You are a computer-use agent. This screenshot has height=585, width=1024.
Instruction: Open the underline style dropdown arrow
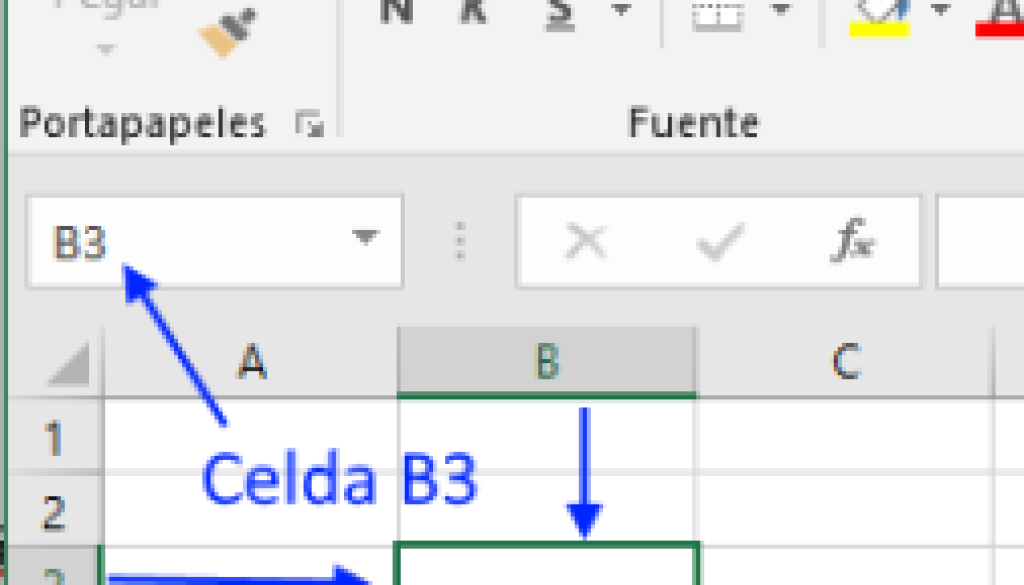point(621,10)
